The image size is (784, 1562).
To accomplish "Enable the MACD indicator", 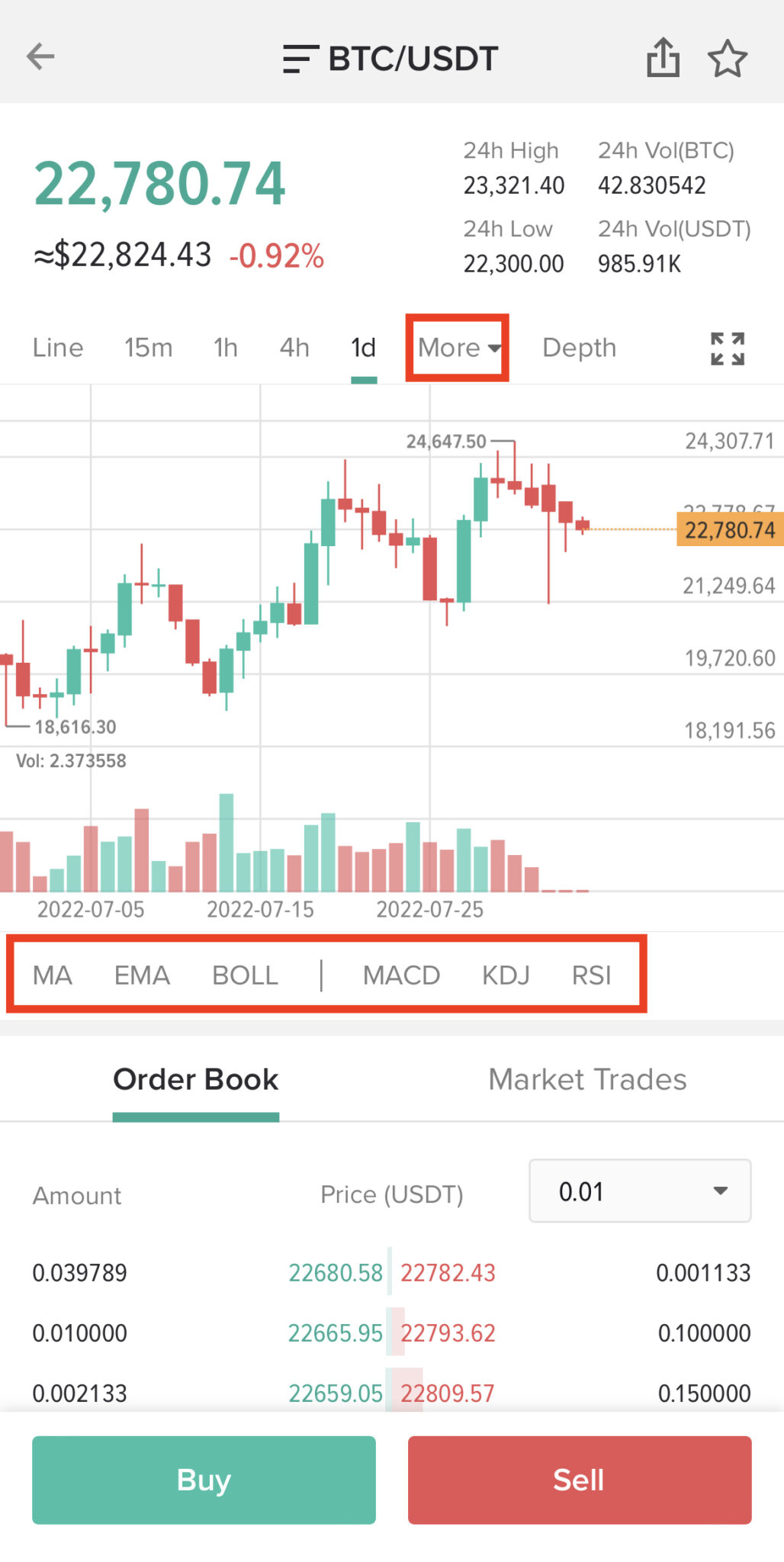I will coord(401,975).
